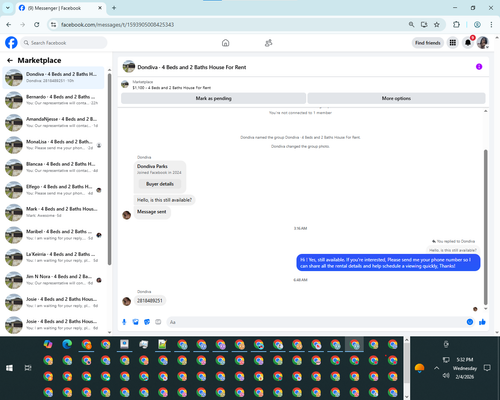Open the volume control in tray
The width and height of the screenshot is (500, 400).
click(x=446, y=376)
